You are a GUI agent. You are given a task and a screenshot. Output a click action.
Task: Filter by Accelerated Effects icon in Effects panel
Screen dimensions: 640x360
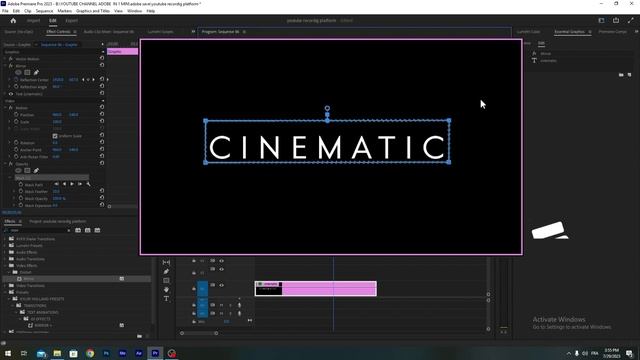pos(78,230)
